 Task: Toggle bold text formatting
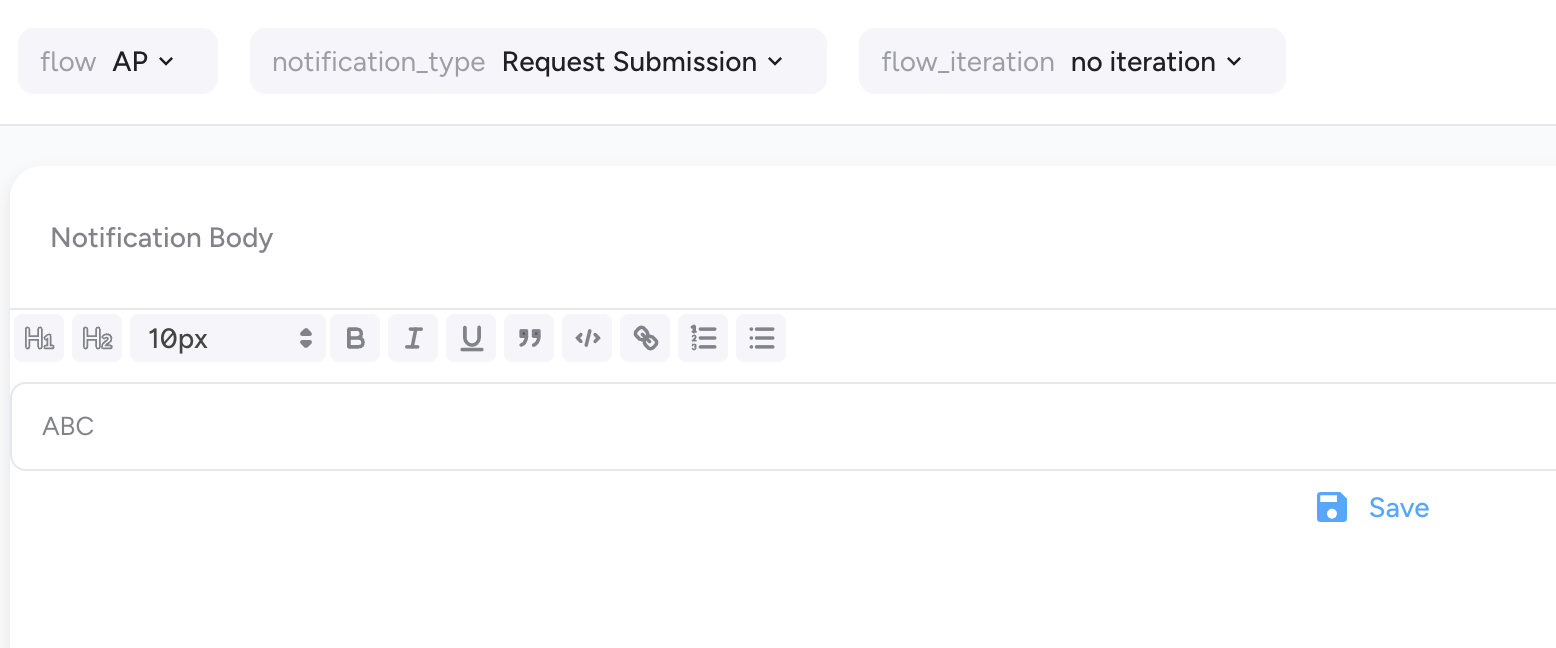pyautogui.click(x=355, y=338)
